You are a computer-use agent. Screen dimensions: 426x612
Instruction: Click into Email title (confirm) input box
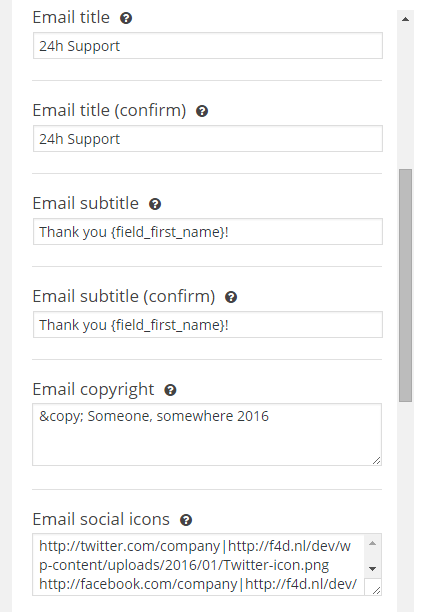click(208, 139)
